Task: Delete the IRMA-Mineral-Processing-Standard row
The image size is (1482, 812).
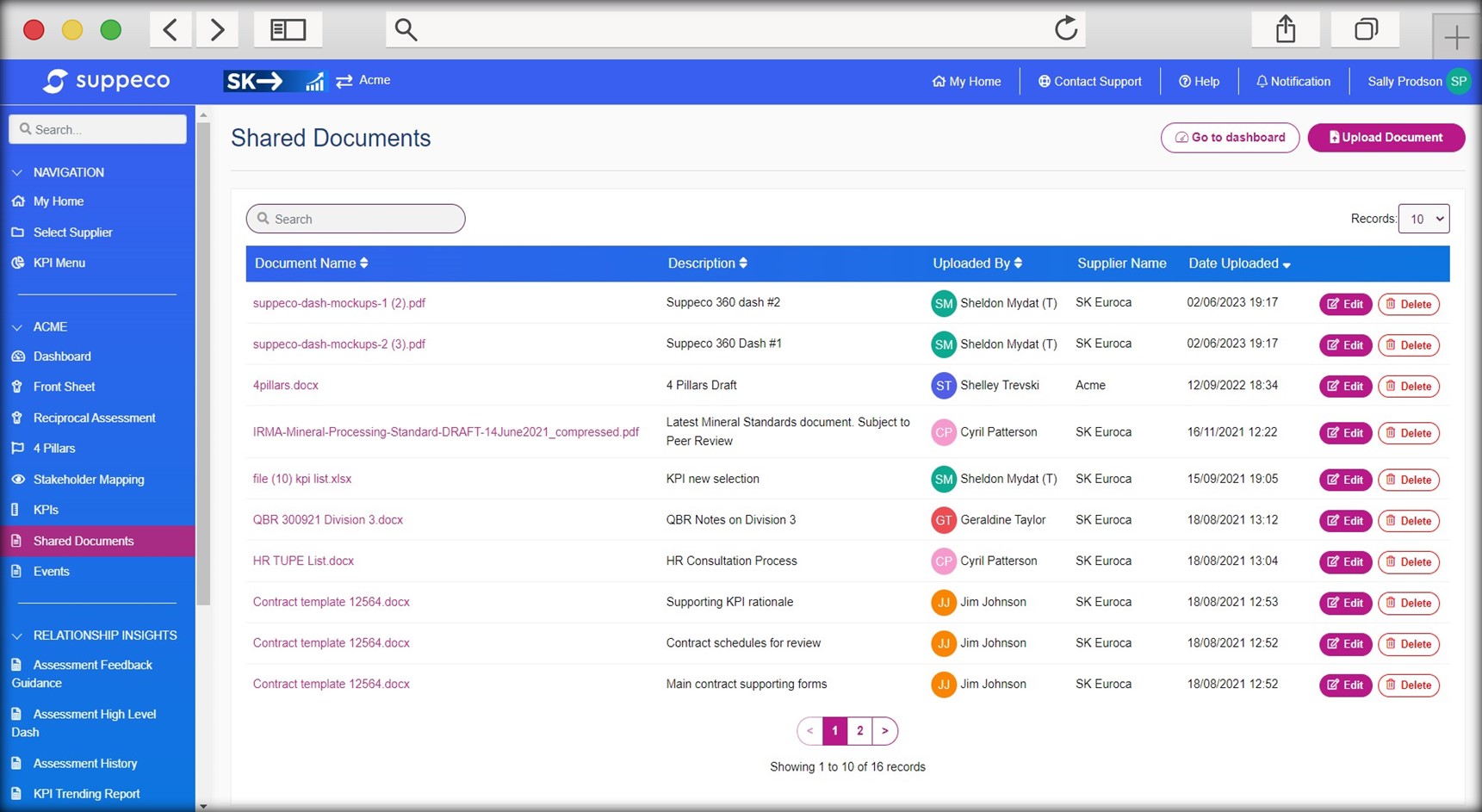Action: (1409, 433)
